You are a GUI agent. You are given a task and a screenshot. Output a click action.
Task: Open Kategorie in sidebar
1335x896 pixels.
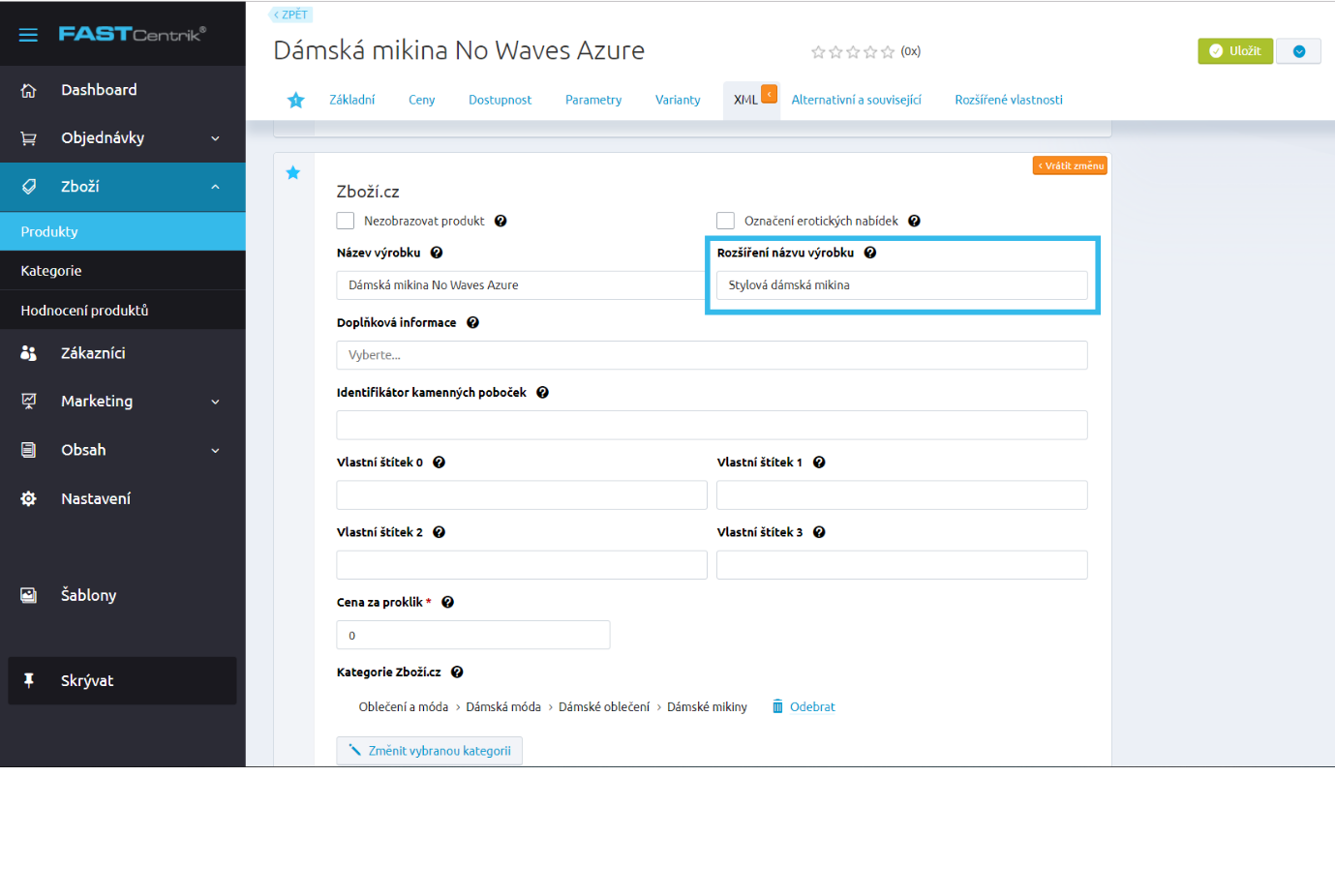(123, 271)
